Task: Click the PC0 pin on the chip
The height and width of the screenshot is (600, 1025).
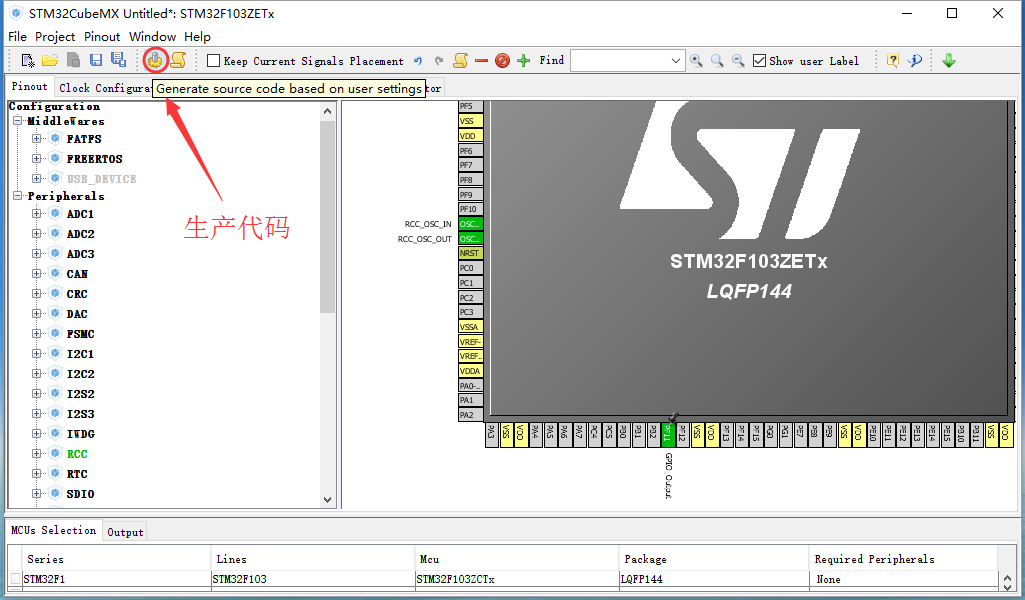Action: click(471, 268)
